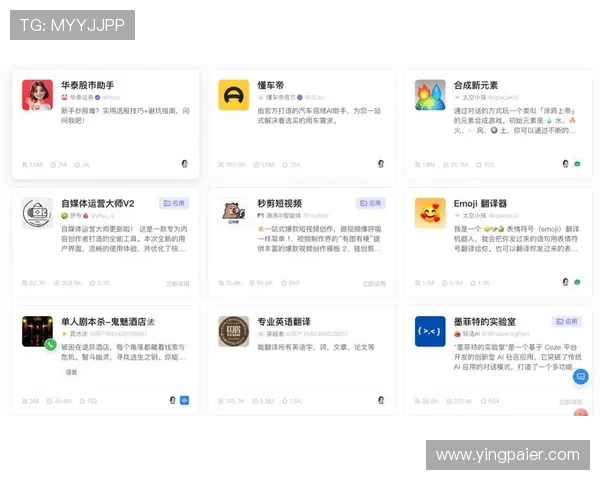
Task: Click the star favorites icon on 专业英语翻译 card
Action: pyautogui.click(x=285, y=401)
